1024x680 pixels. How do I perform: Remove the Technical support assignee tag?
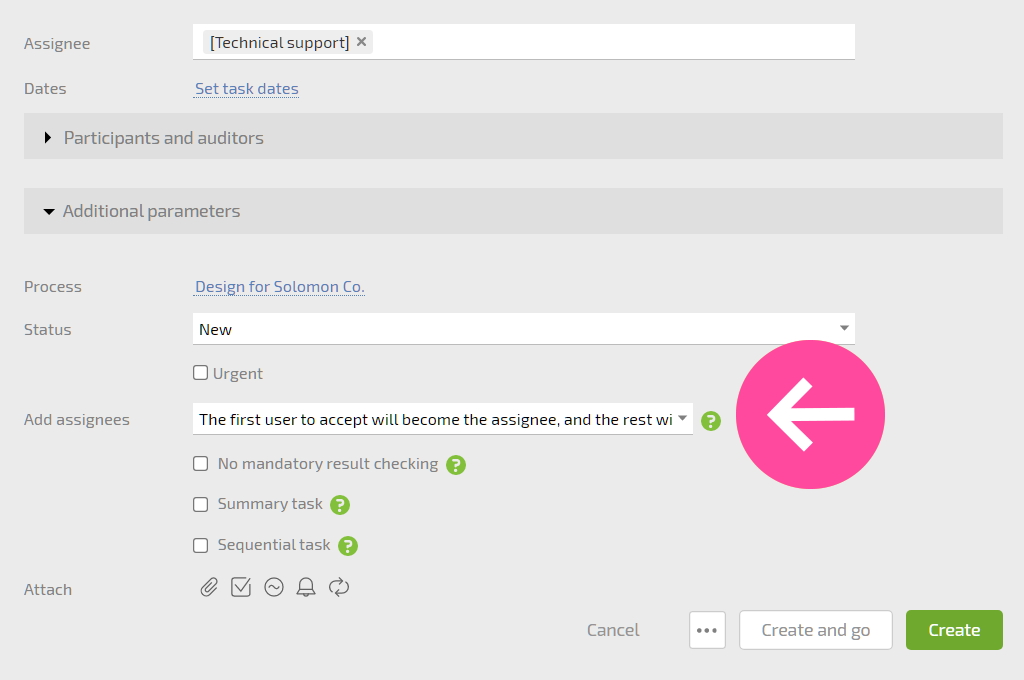[361, 42]
